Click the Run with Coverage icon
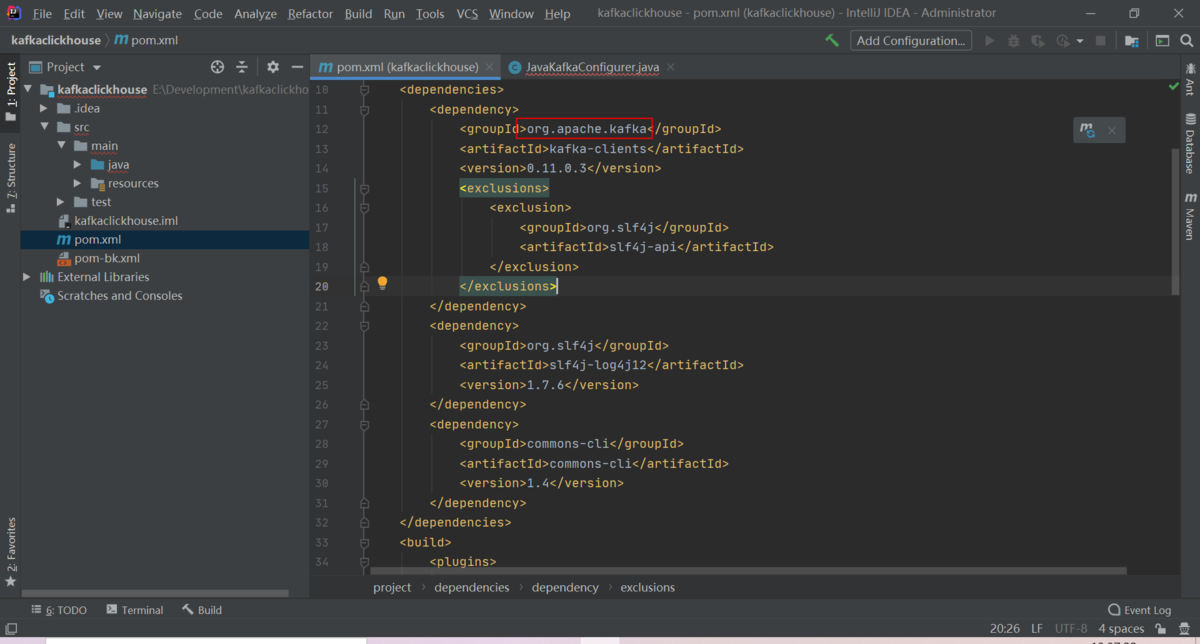The width and height of the screenshot is (1200, 644). [1038, 41]
